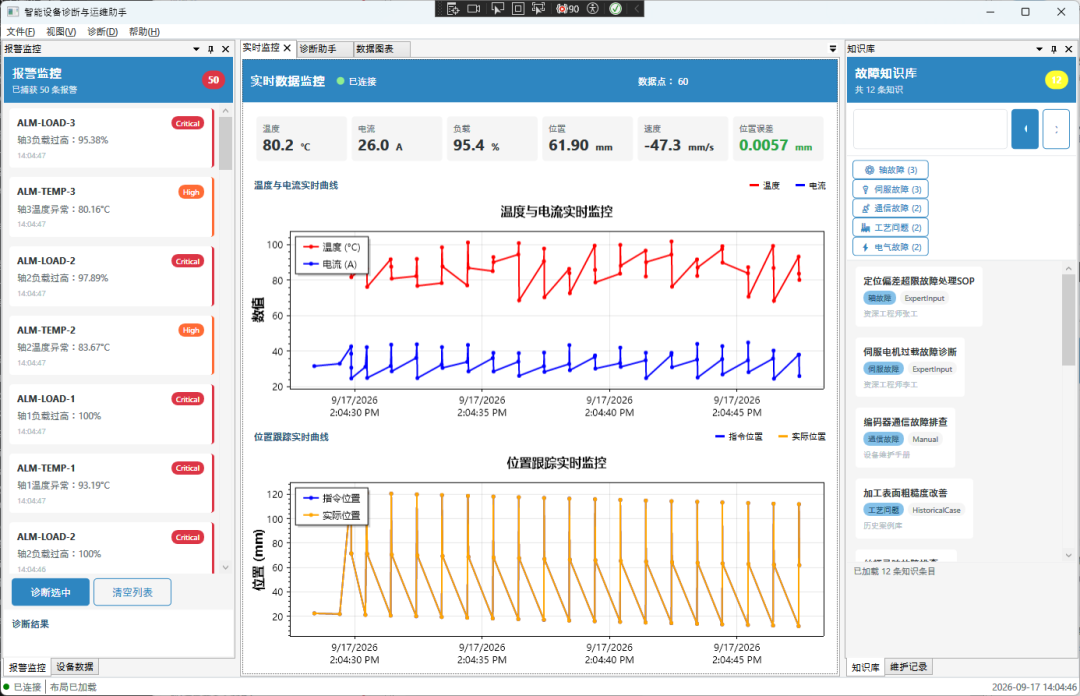Collapse the debug toolbar with left chevron

[x=636, y=9]
